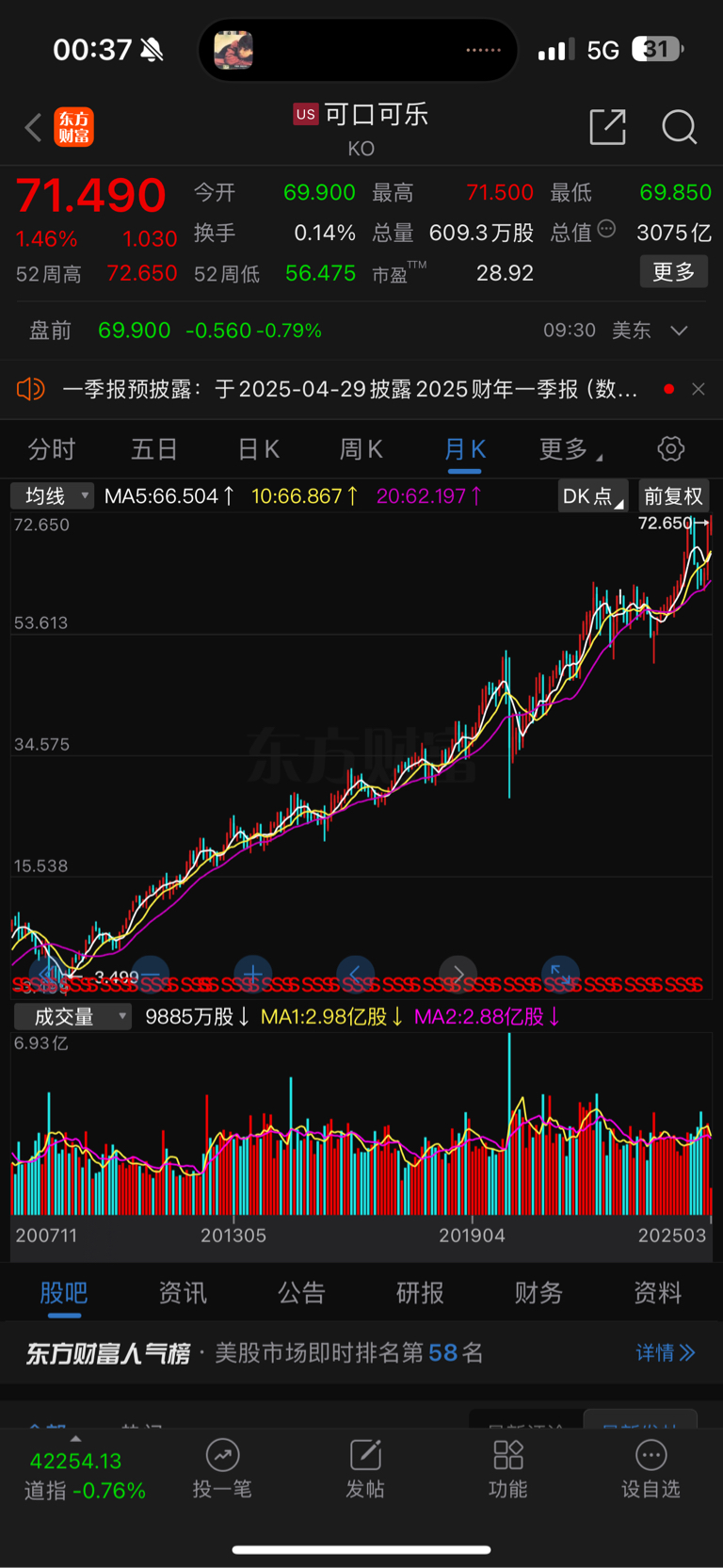Switch to the 周K chart tab
The image size is (723, 1568).
tap(361, 449)
